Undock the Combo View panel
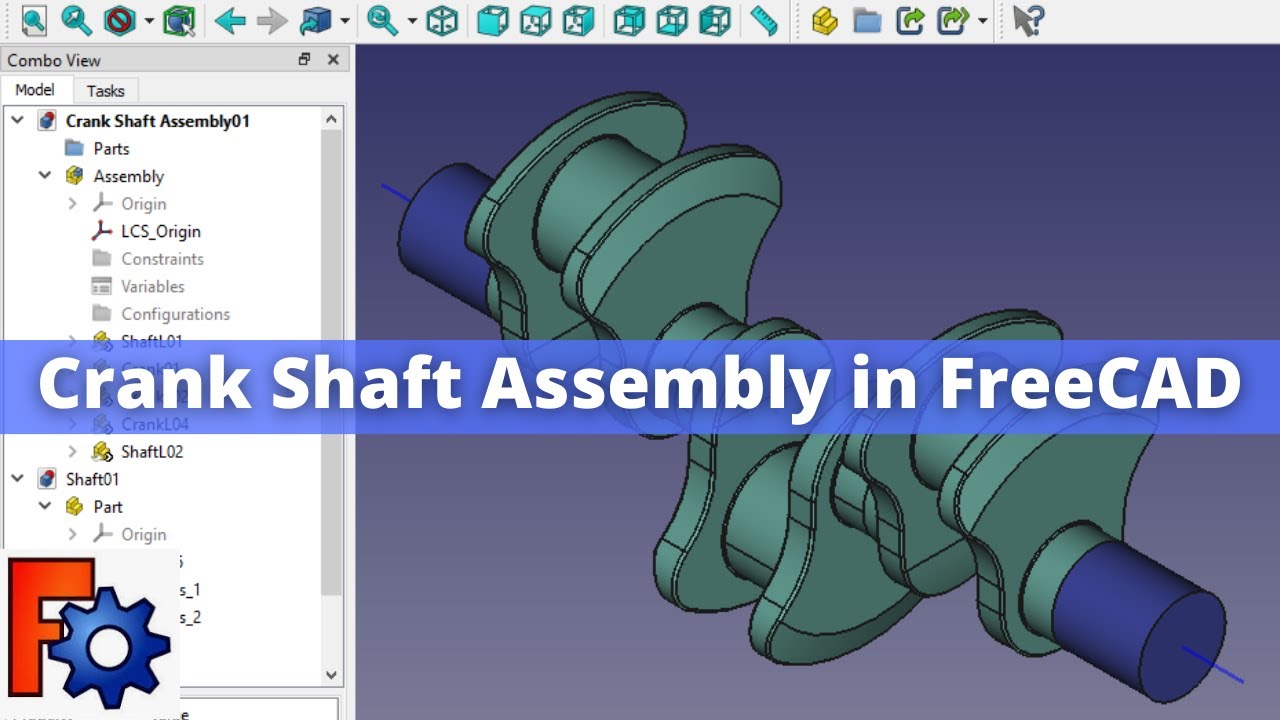Screen dimensions: 1280x720 coord(305,60)
